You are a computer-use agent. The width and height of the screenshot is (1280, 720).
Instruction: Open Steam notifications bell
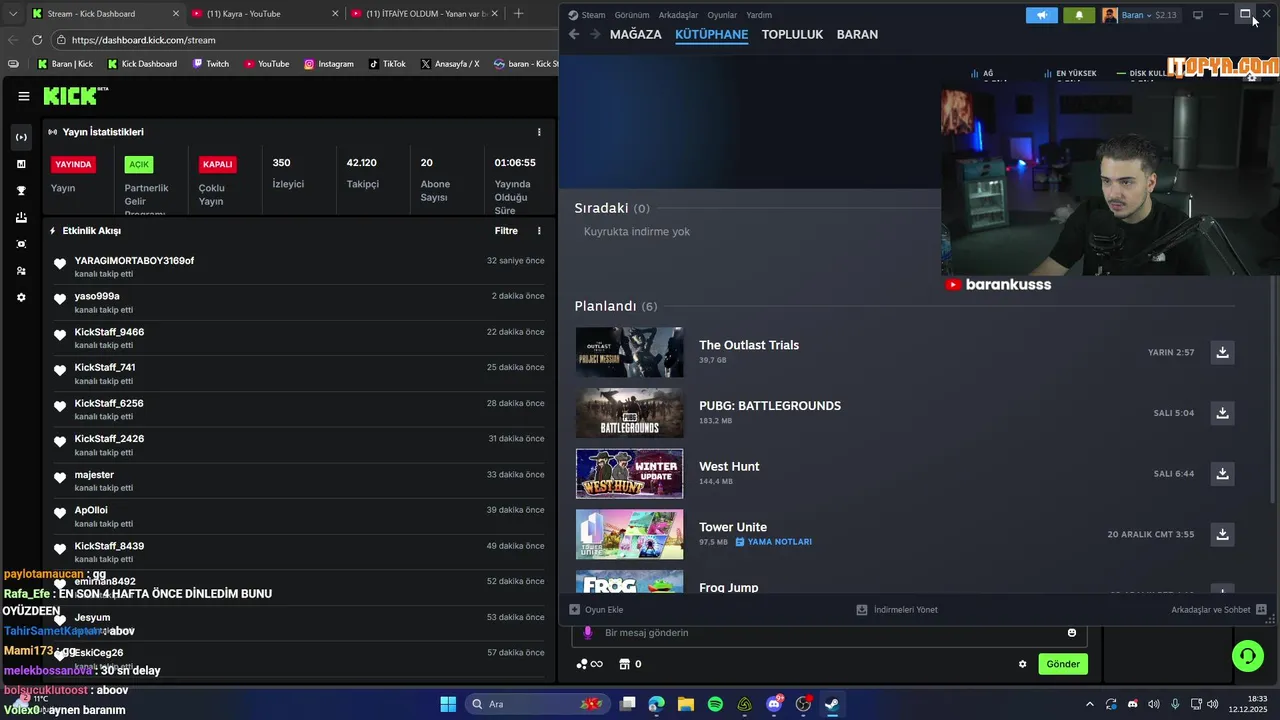click(1079, 15)
